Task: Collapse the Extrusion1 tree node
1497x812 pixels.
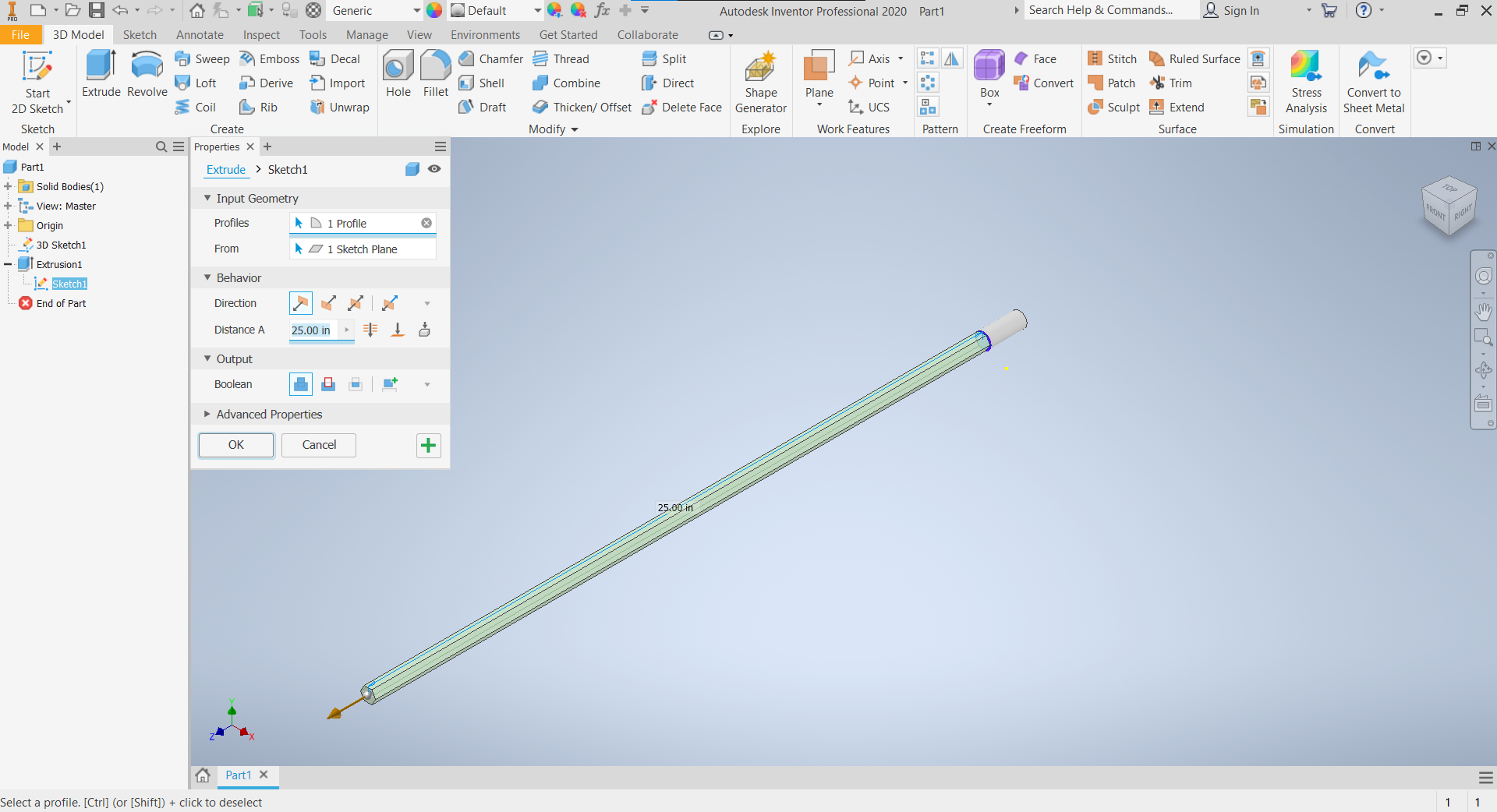Action: point(8,264)
